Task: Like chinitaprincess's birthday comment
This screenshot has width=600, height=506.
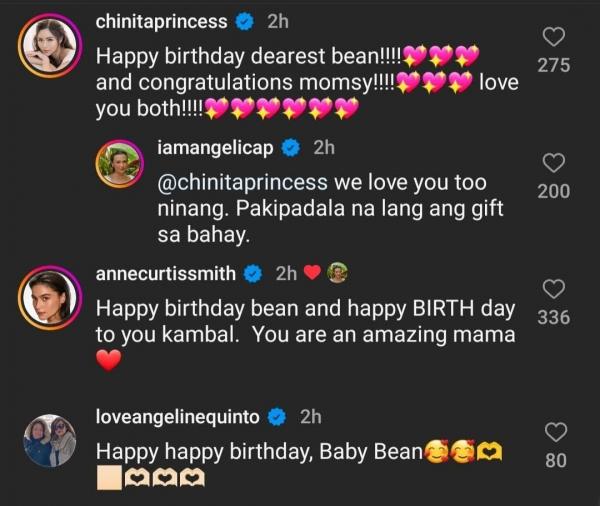Action: pyautogui.click(x=553, y=37)
